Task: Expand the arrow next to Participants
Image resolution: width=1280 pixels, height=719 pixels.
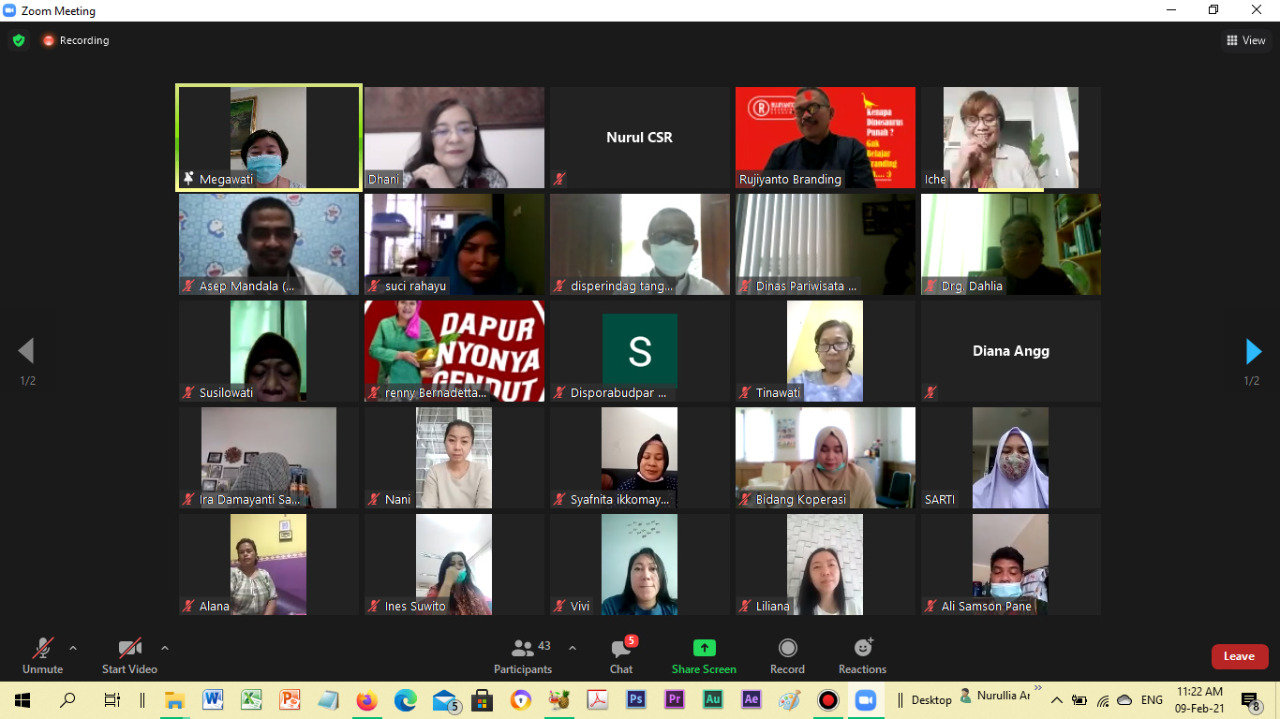Action: (x=572, y=648)
